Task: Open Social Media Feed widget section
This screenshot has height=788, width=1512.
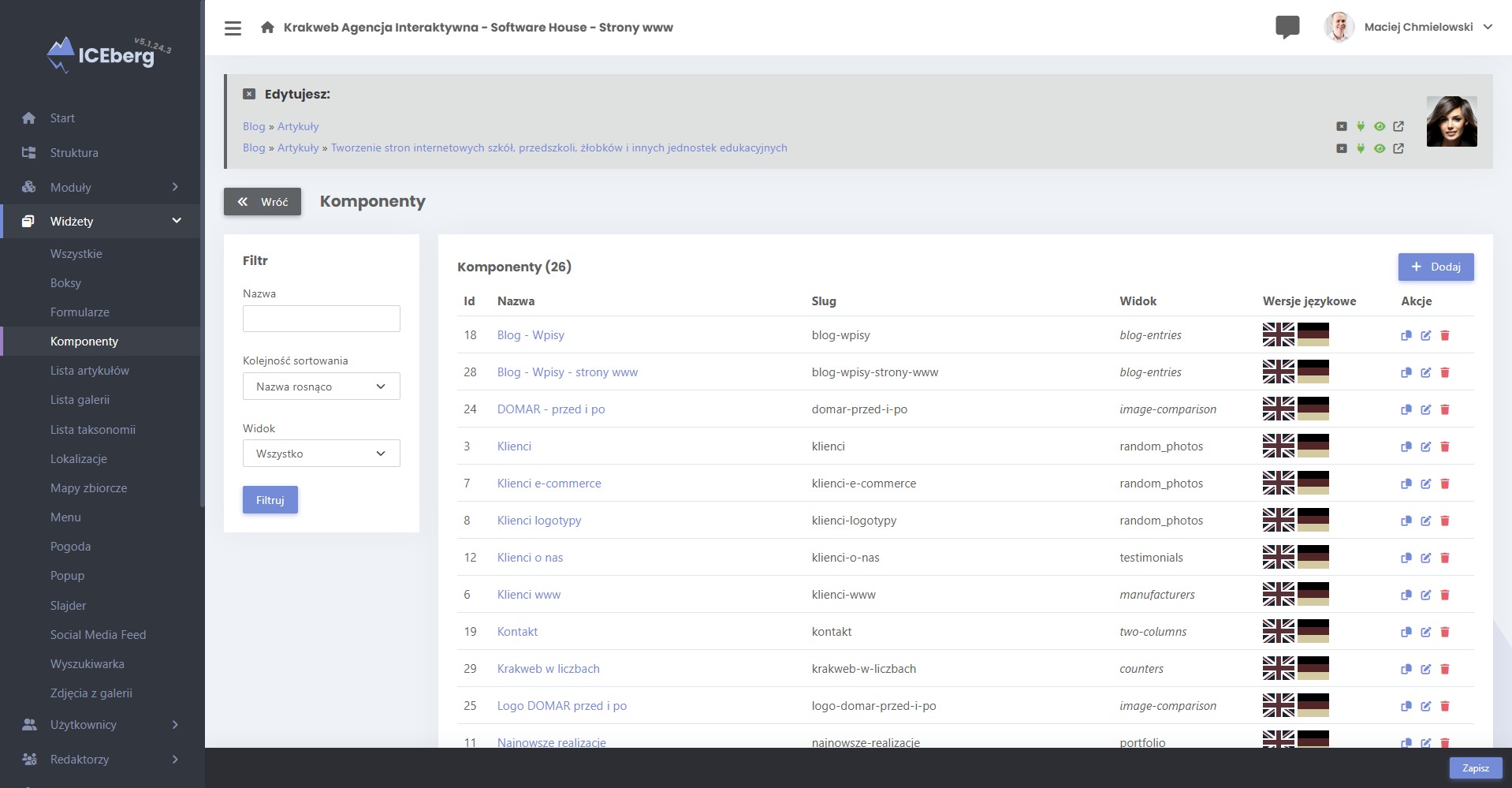Action: [x=98, y=635]
